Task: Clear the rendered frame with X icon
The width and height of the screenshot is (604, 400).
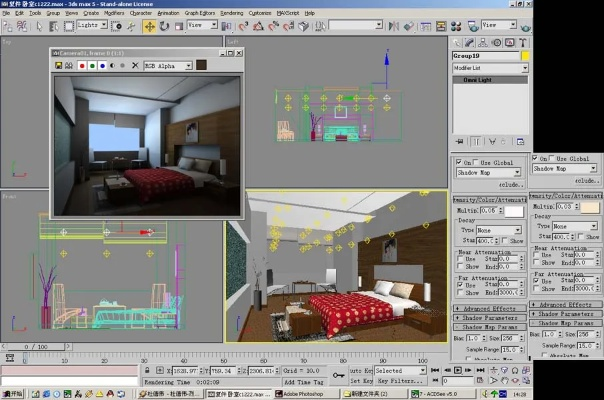Action: pyautogui.click(x=136, y=65)
